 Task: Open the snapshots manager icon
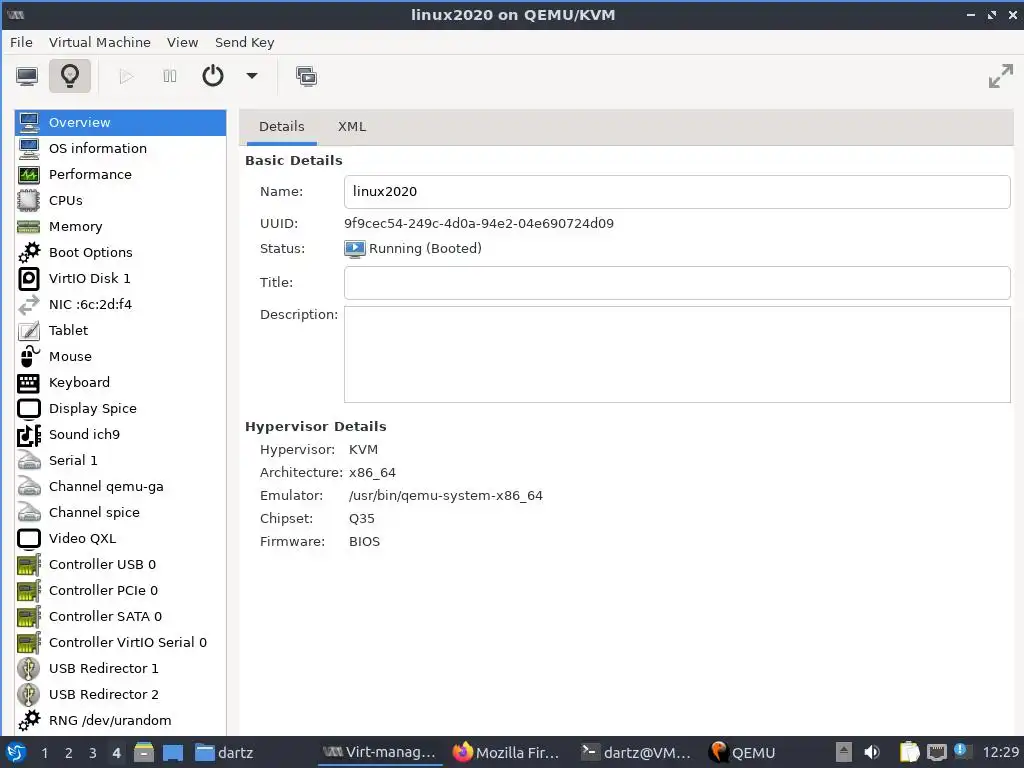[x=306, y=76]
